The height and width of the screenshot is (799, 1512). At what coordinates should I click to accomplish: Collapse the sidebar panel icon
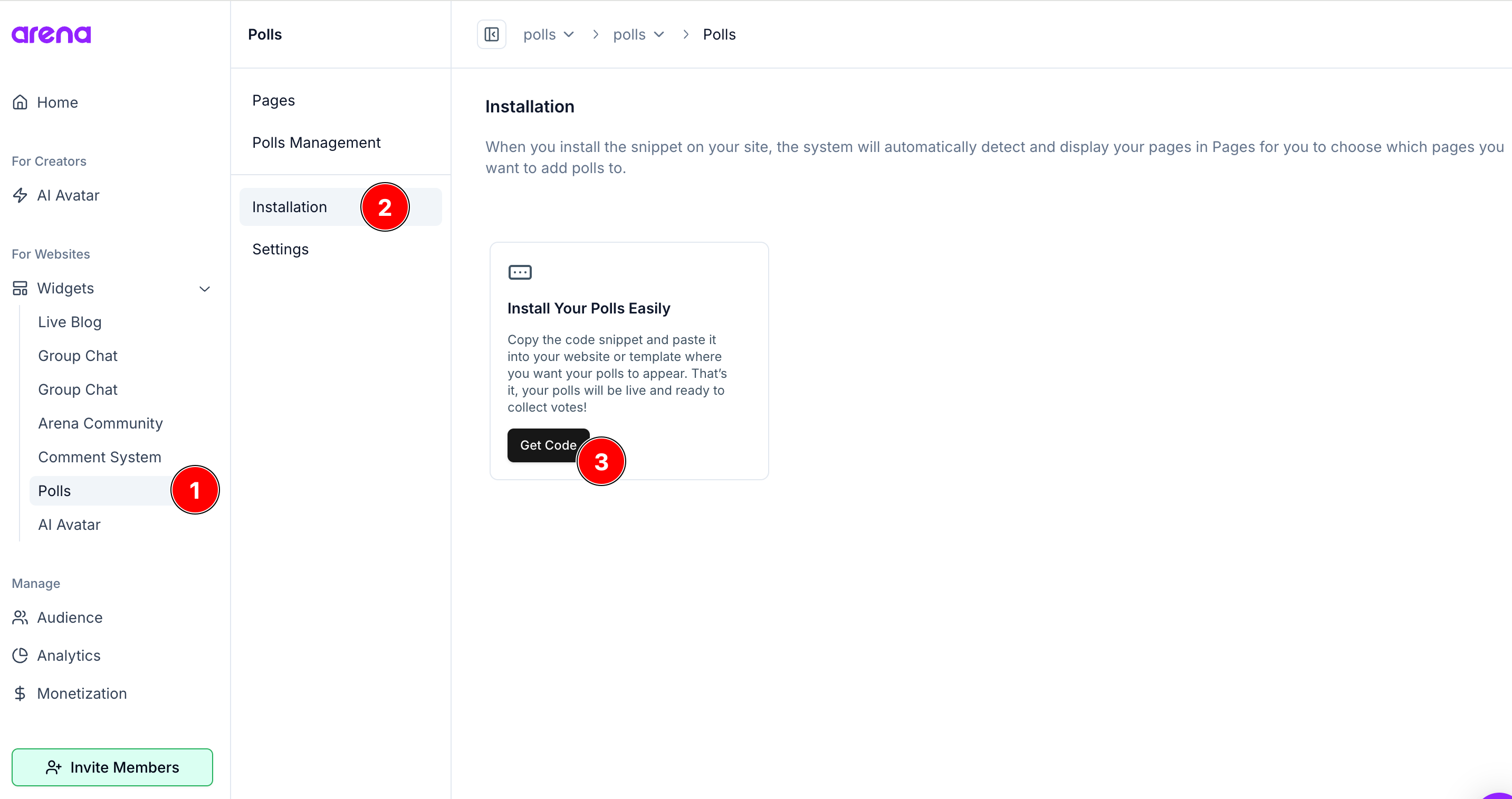pyautogui.click(x=491, y=35)
